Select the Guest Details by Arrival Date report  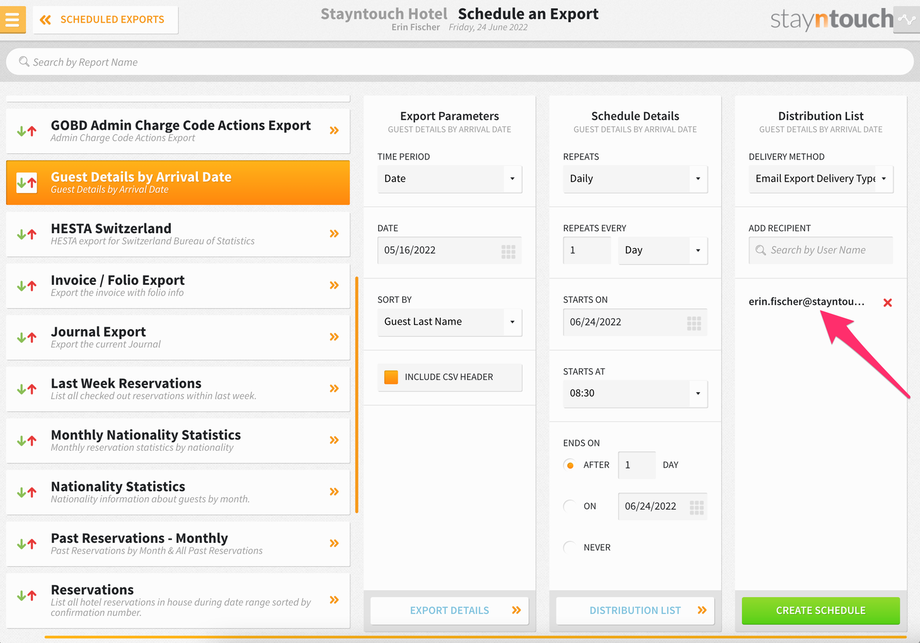pyautogui.click(x=178, y=182)
